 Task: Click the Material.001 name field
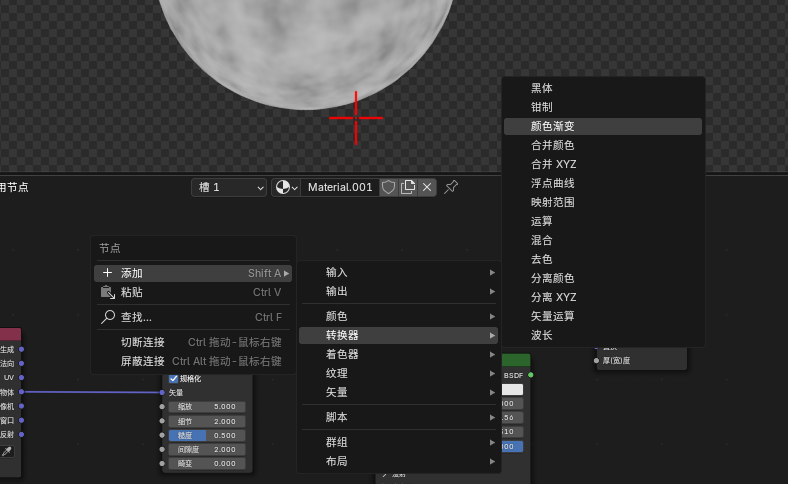click(x=340, y=187)
